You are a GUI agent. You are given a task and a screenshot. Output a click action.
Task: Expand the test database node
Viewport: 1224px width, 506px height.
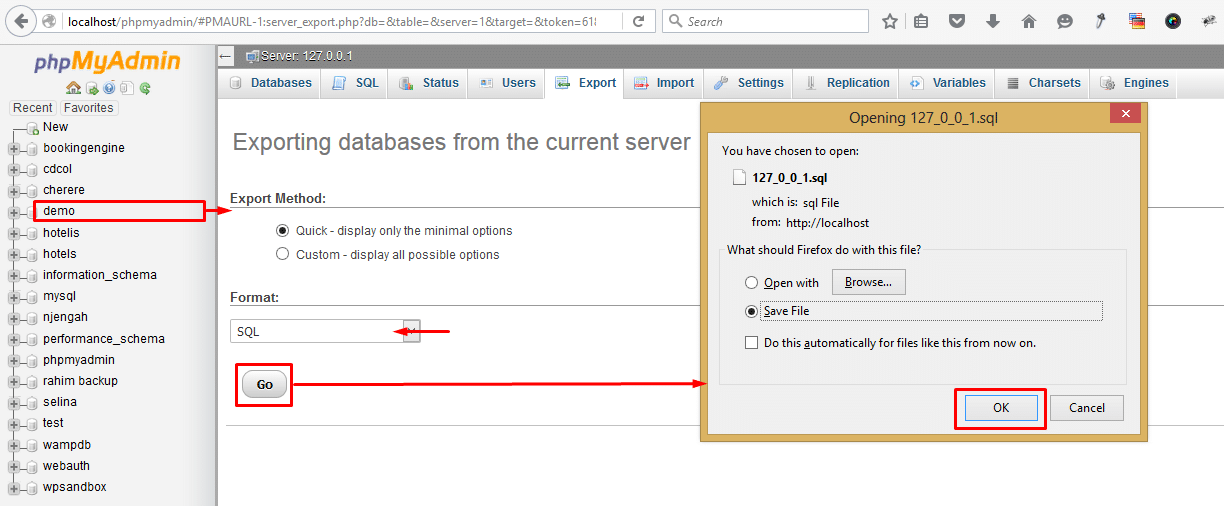click(14, 424)
